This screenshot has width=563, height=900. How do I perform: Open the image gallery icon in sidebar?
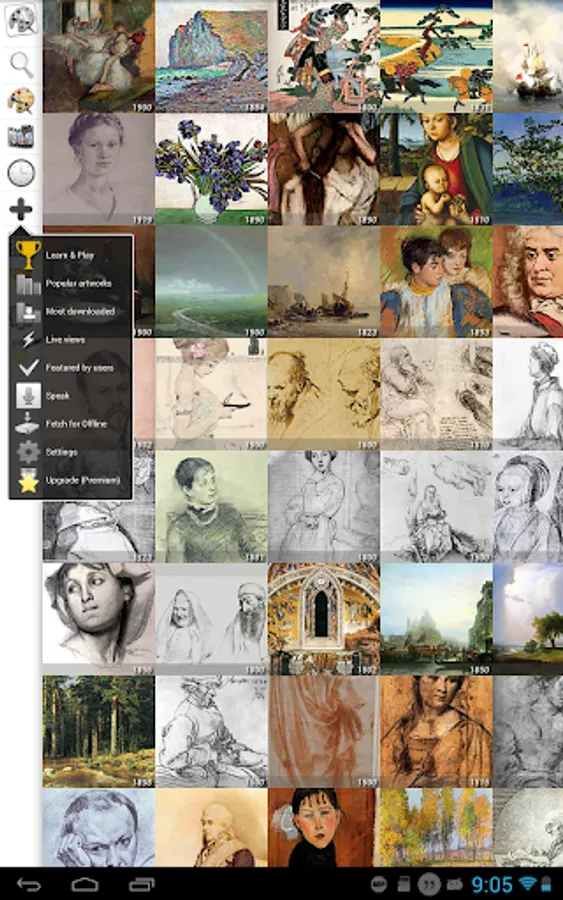pyautogui.click(x=21, y=137)
